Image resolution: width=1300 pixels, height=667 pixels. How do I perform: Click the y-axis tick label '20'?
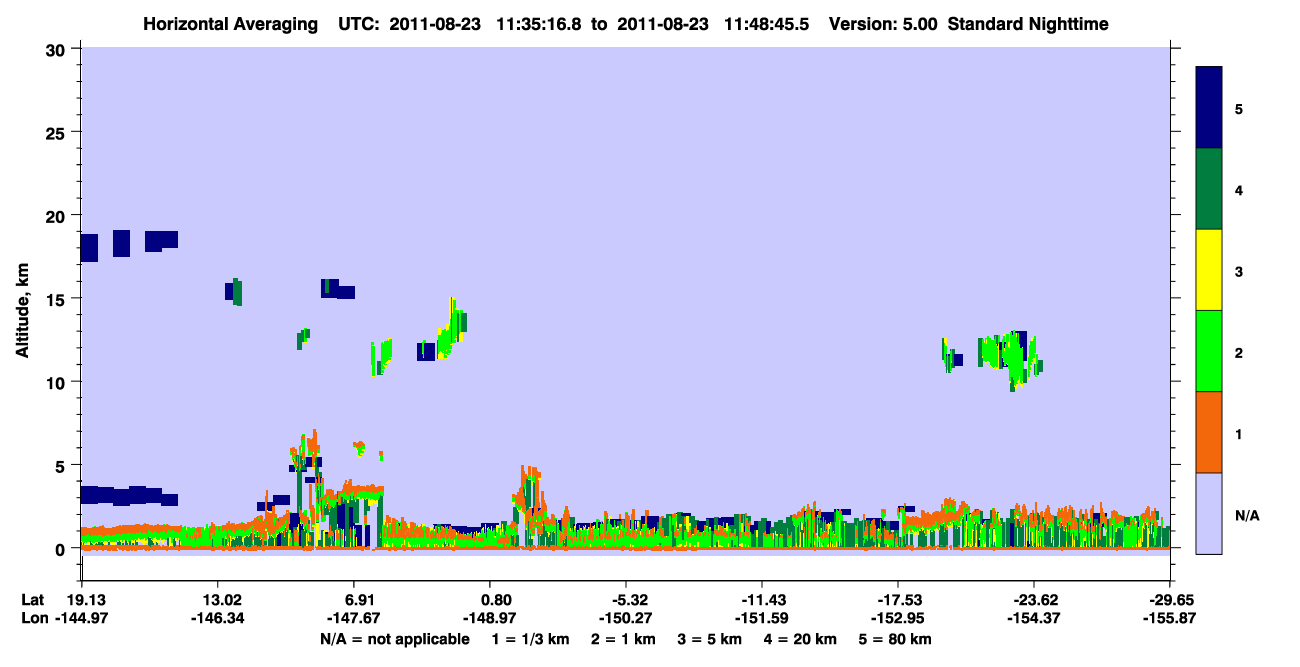point(57,216)
